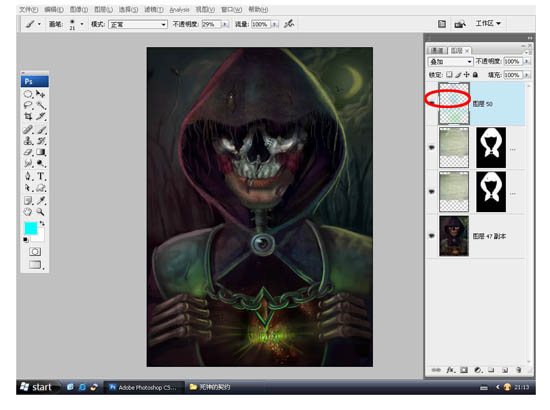Select the Eyedropper tool
Viewport: 550px width, 410px height.
coord(41,200)
